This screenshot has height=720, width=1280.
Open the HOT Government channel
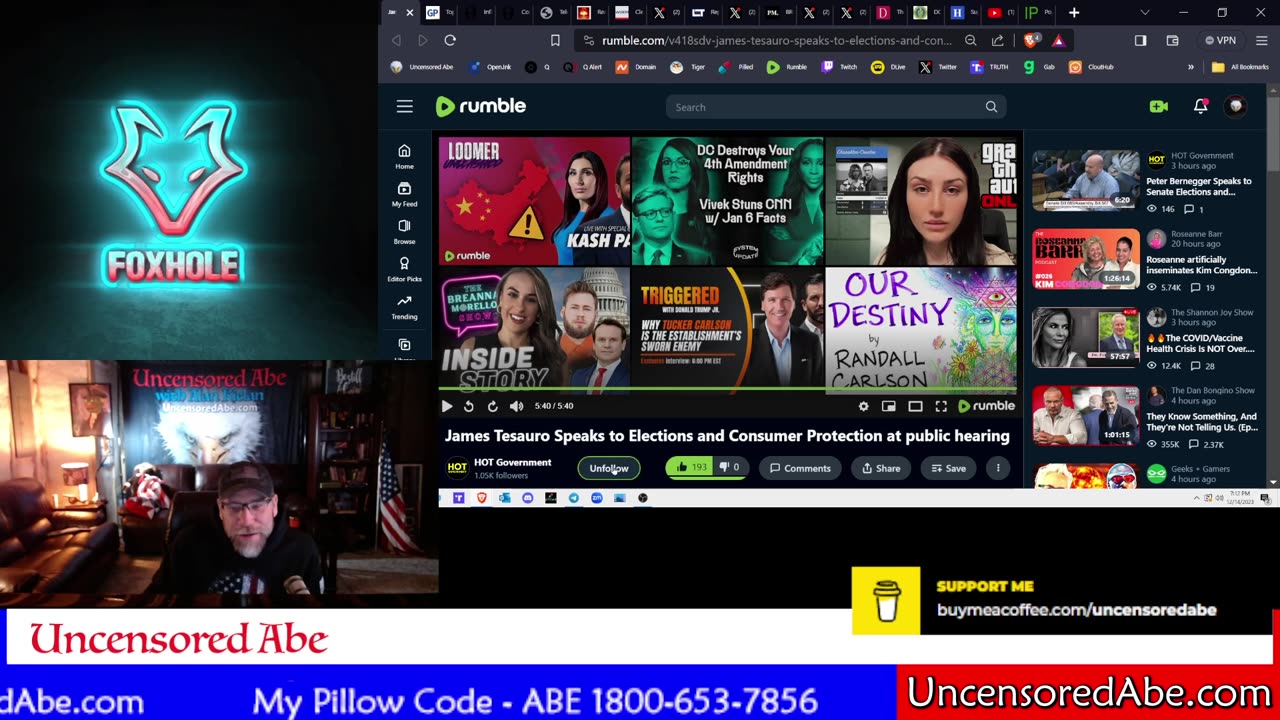pyautogui.click(x=512, y=462)
